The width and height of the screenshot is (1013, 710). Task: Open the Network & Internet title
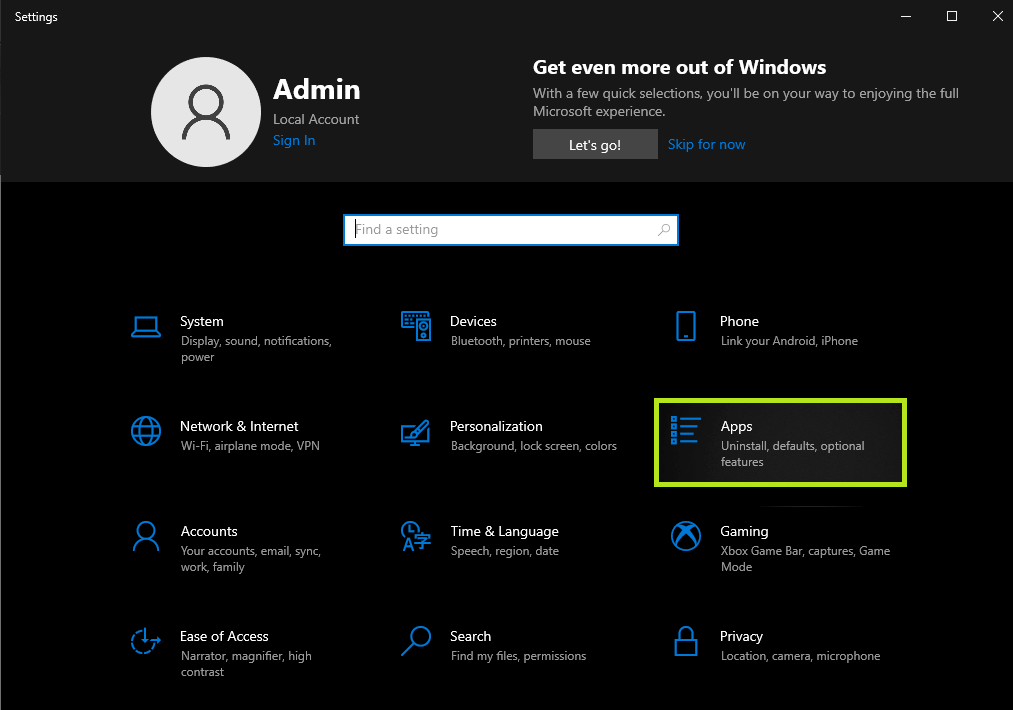point(239,426)
